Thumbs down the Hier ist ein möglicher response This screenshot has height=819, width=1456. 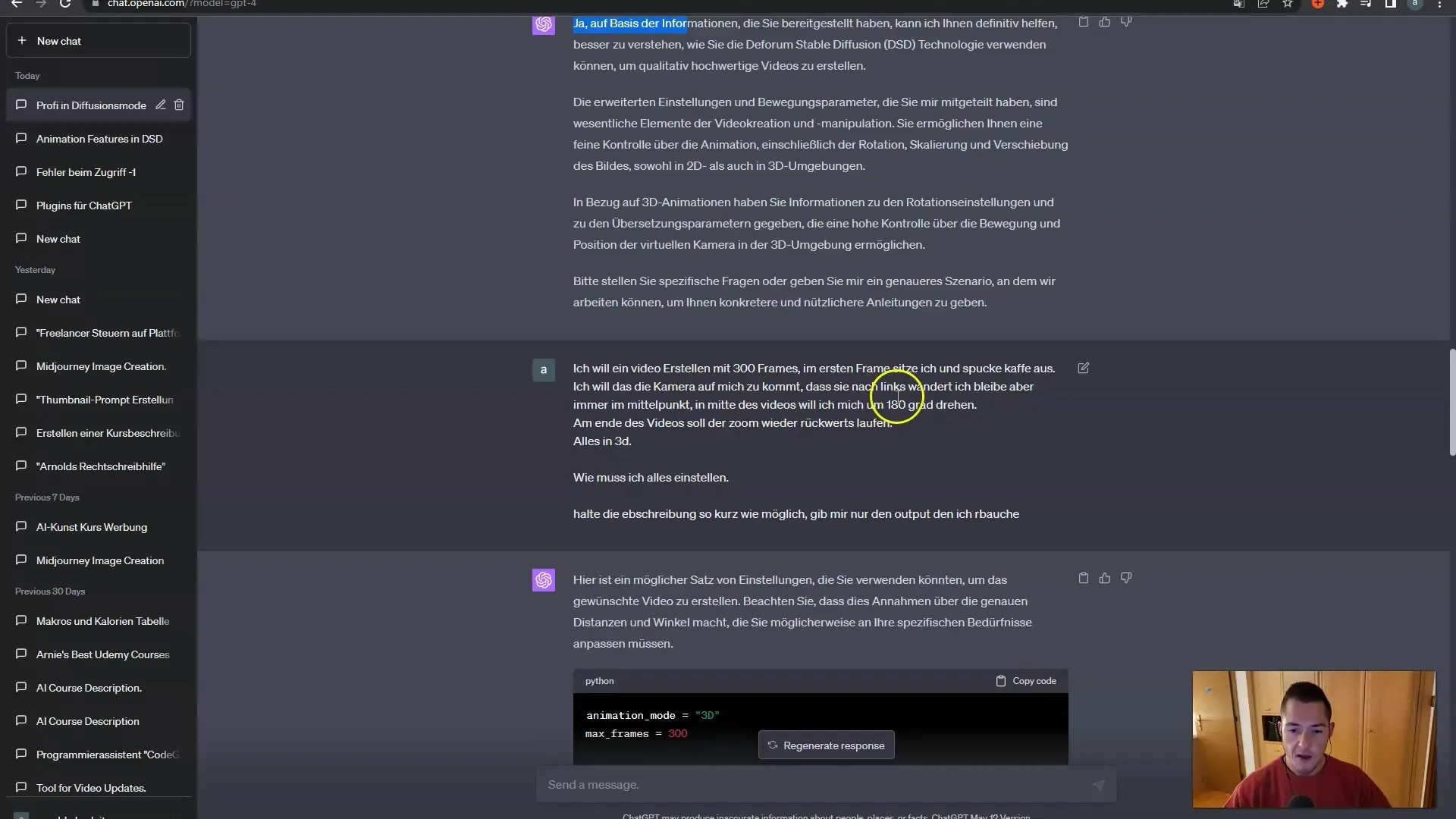pyautogui.click(x=1126, y=578)
